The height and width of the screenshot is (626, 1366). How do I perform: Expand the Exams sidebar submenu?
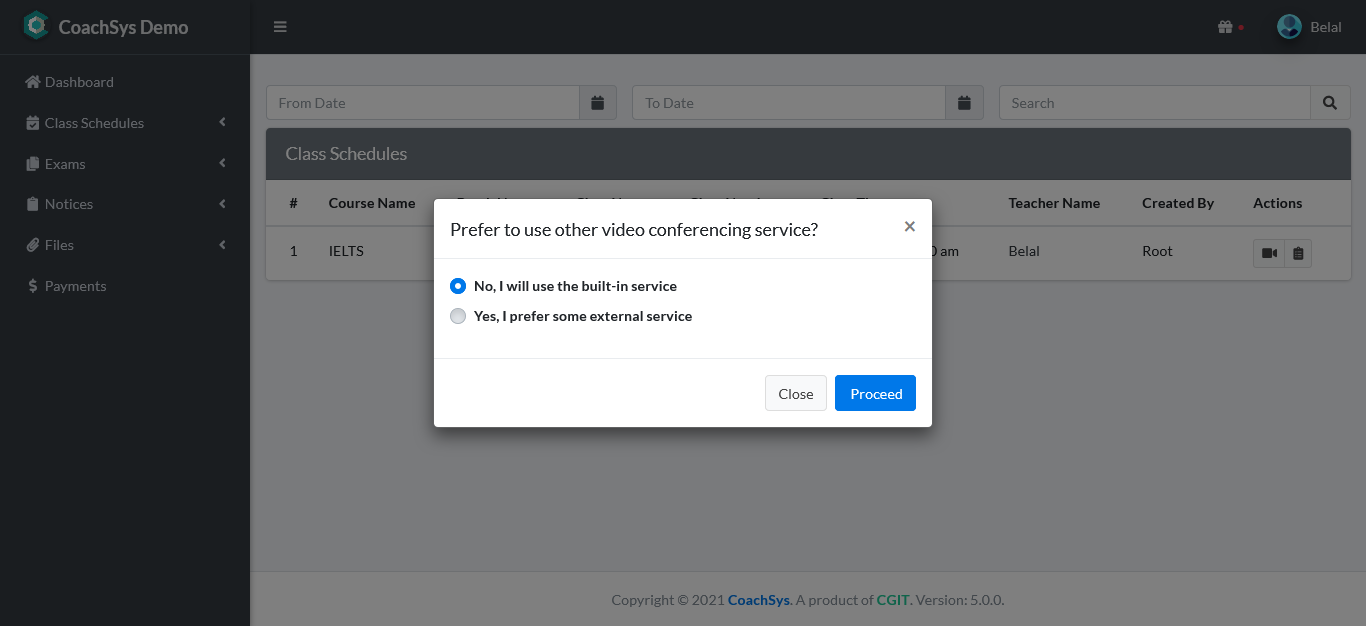pyautogui.click(x=222, y=163)
